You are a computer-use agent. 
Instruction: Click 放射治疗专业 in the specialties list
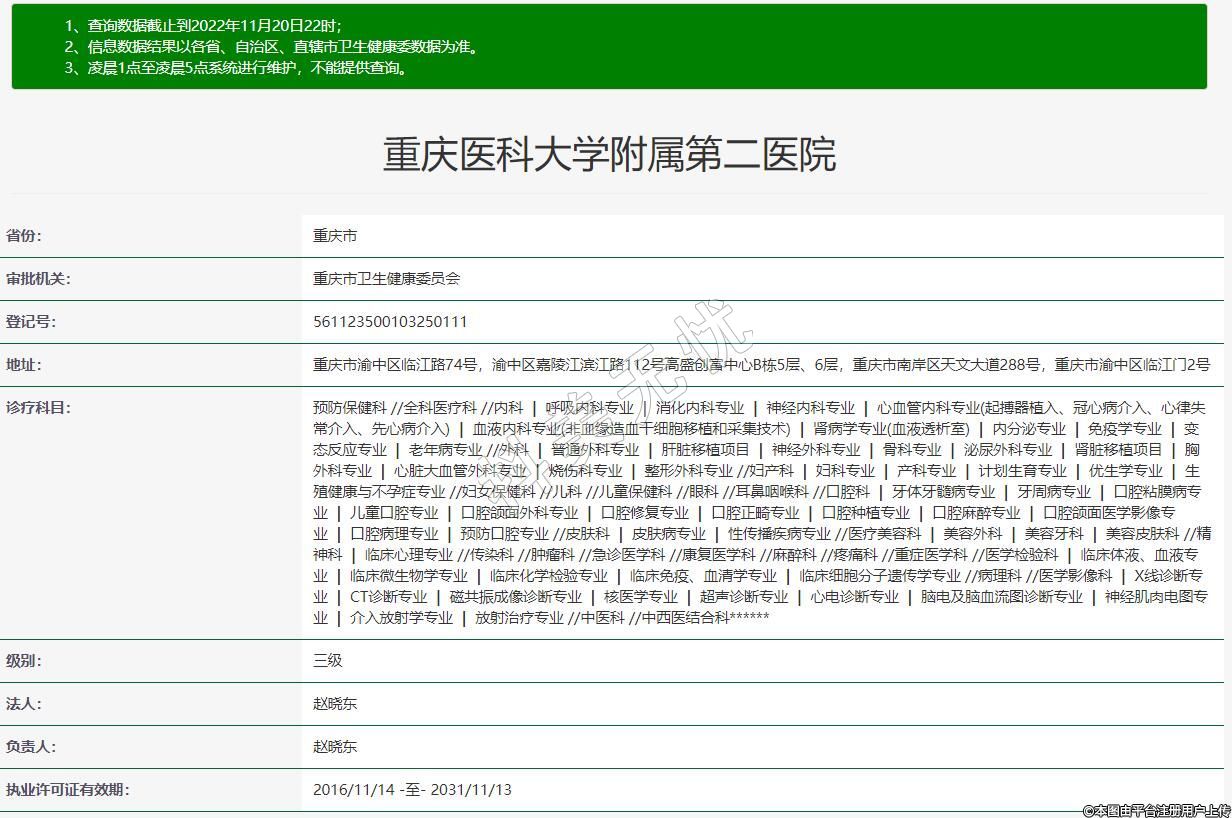(x=519, y=618)
